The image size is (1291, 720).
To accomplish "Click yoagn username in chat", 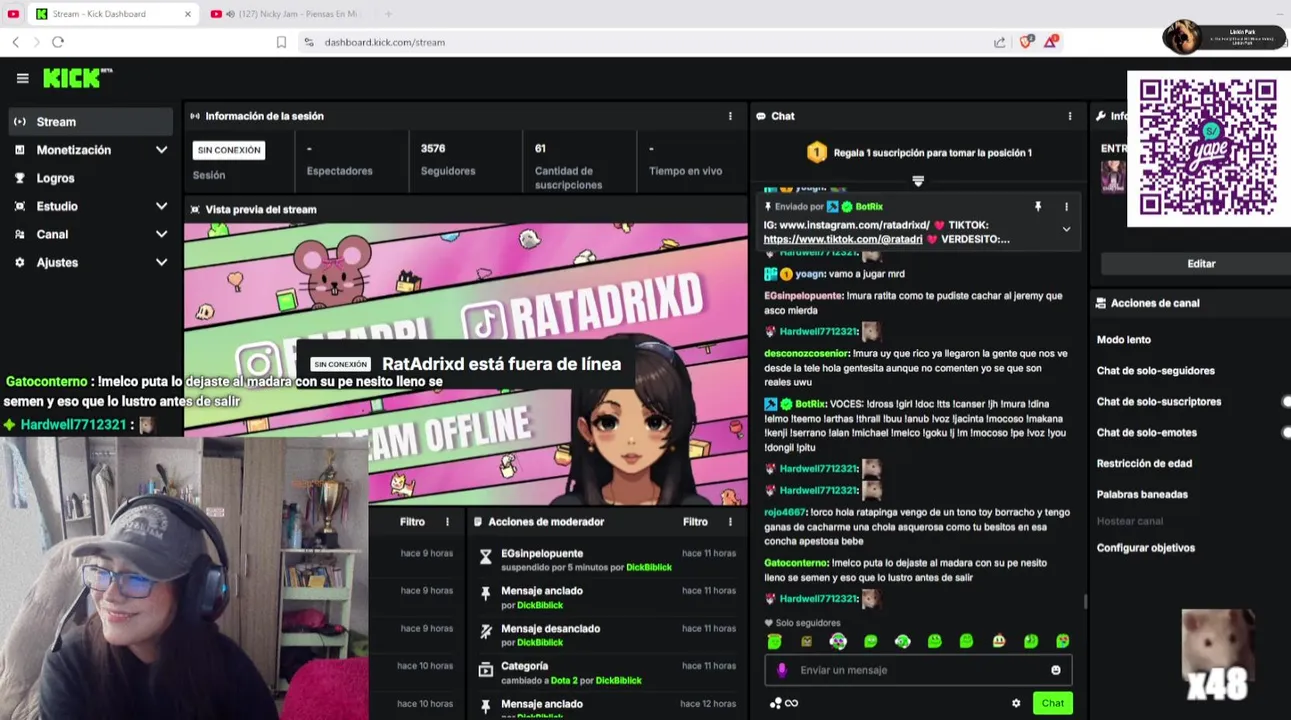I will [809, 274].
